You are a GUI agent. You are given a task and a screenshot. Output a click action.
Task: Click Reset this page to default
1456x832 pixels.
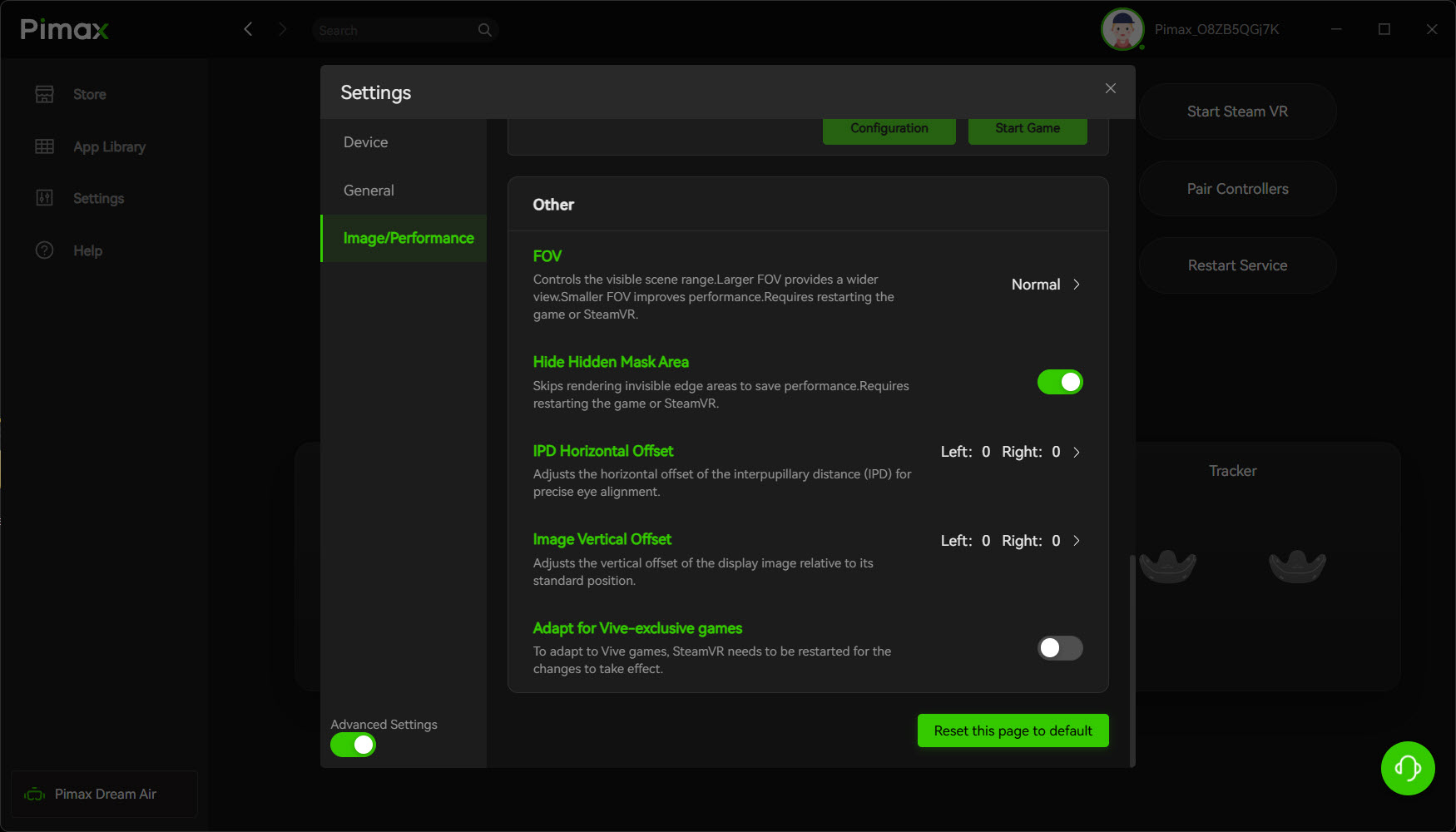tap(1013, 730)
